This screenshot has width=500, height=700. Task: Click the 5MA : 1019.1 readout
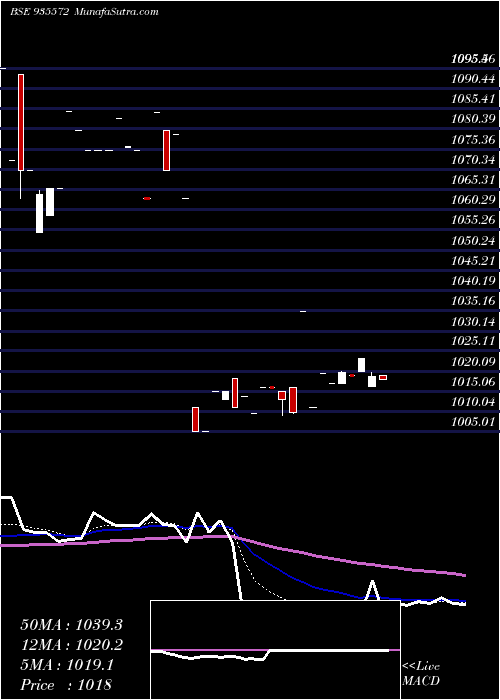pyautogui.click(x=67, y=665)
